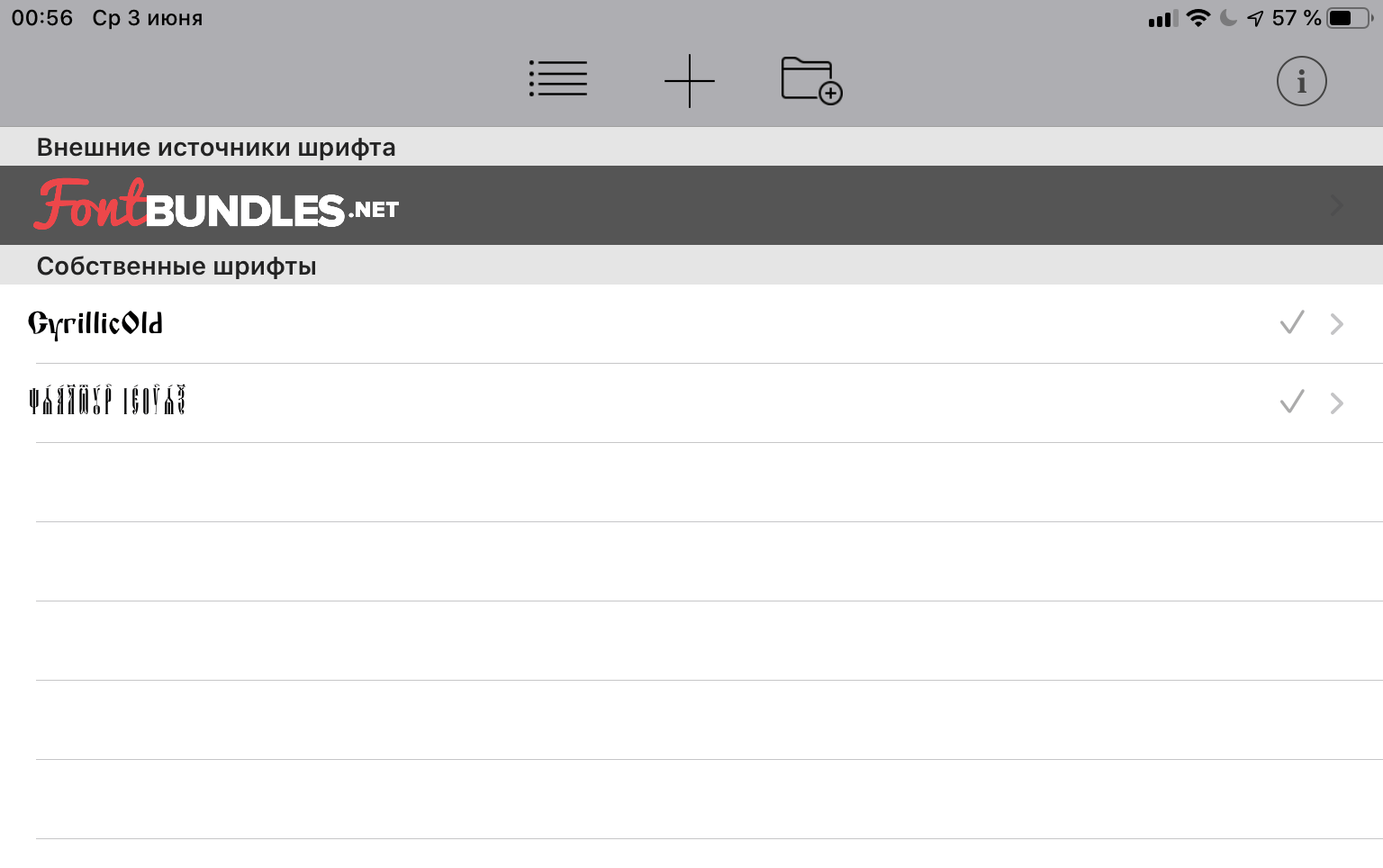Tap the Wi-Fi status icon
The image size is (1383, 868).
click(1198, 18)
